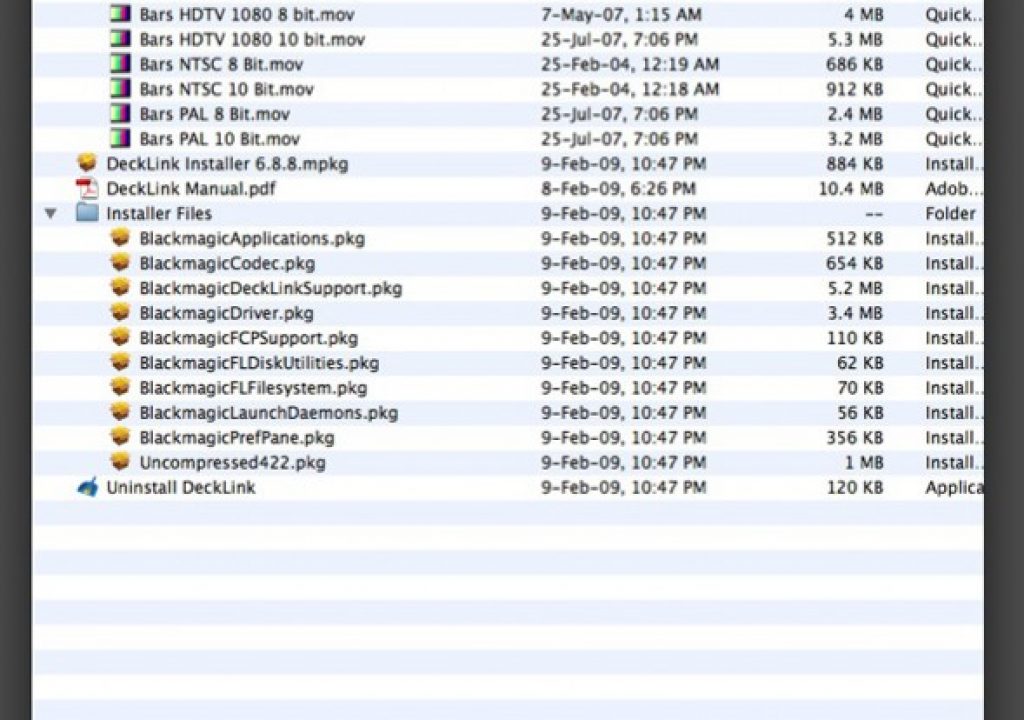The height and width of the screenshot is (720, 1024).
Task: Click the 56 KB size value
Action: [x=860, y=413]
